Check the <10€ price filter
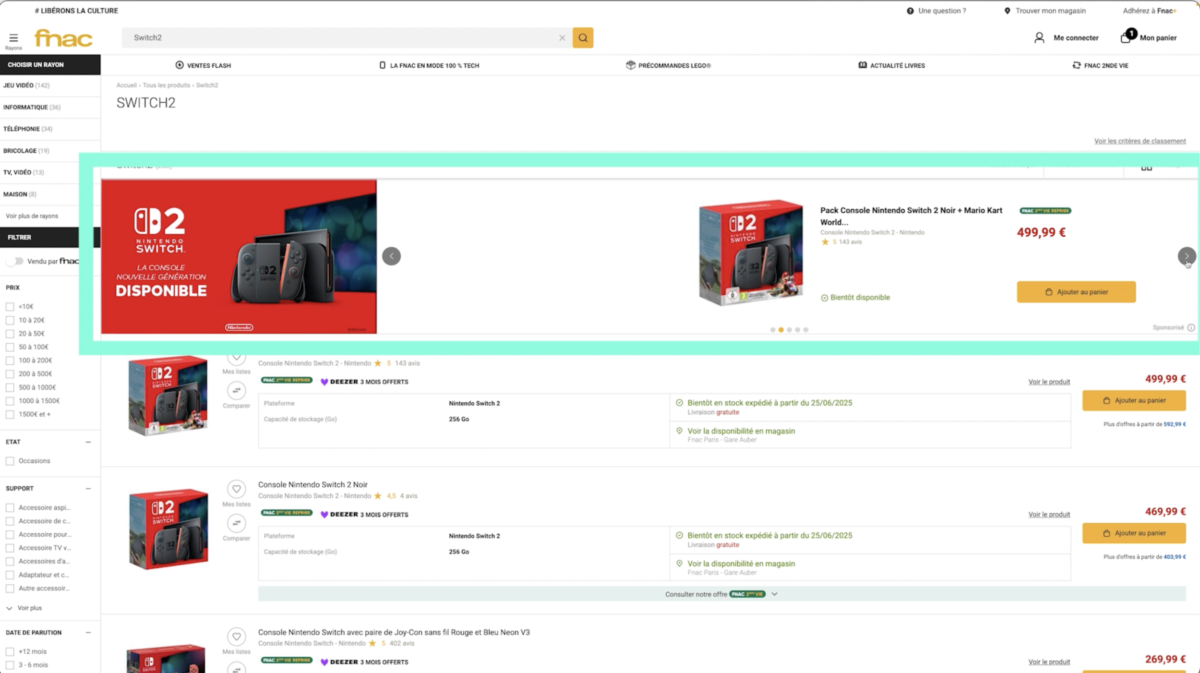The width and height of the screenshot is (1200, 673). click(x=10, y=307)
